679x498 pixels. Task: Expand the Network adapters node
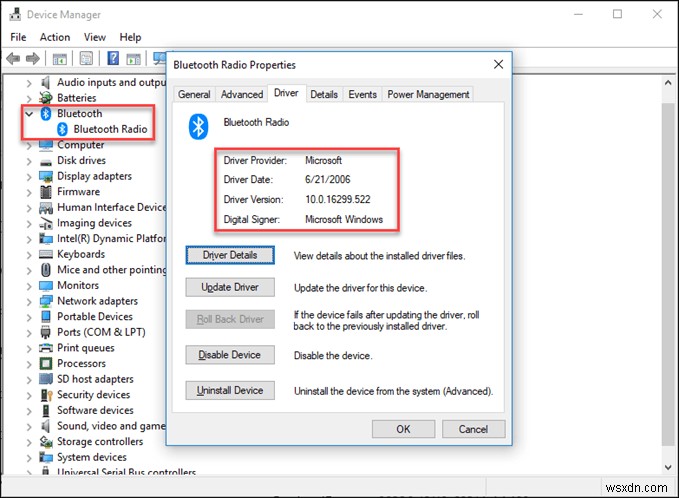coord(29,301)
